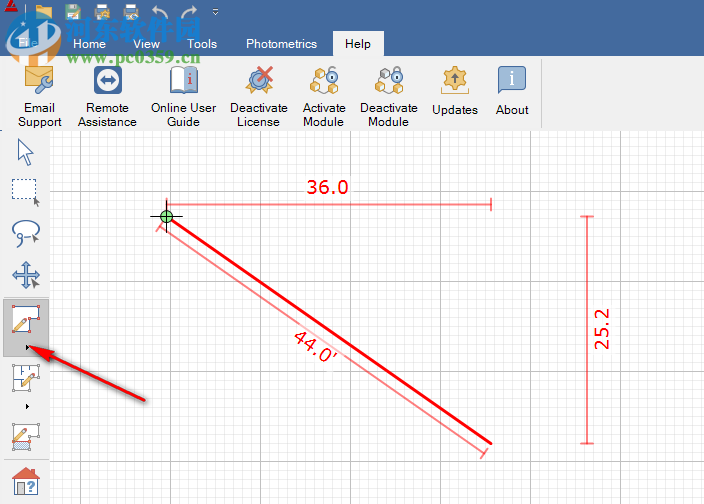Switch to the Photometrics tab
Screen dimensions: 704x504
coord(282,44)
